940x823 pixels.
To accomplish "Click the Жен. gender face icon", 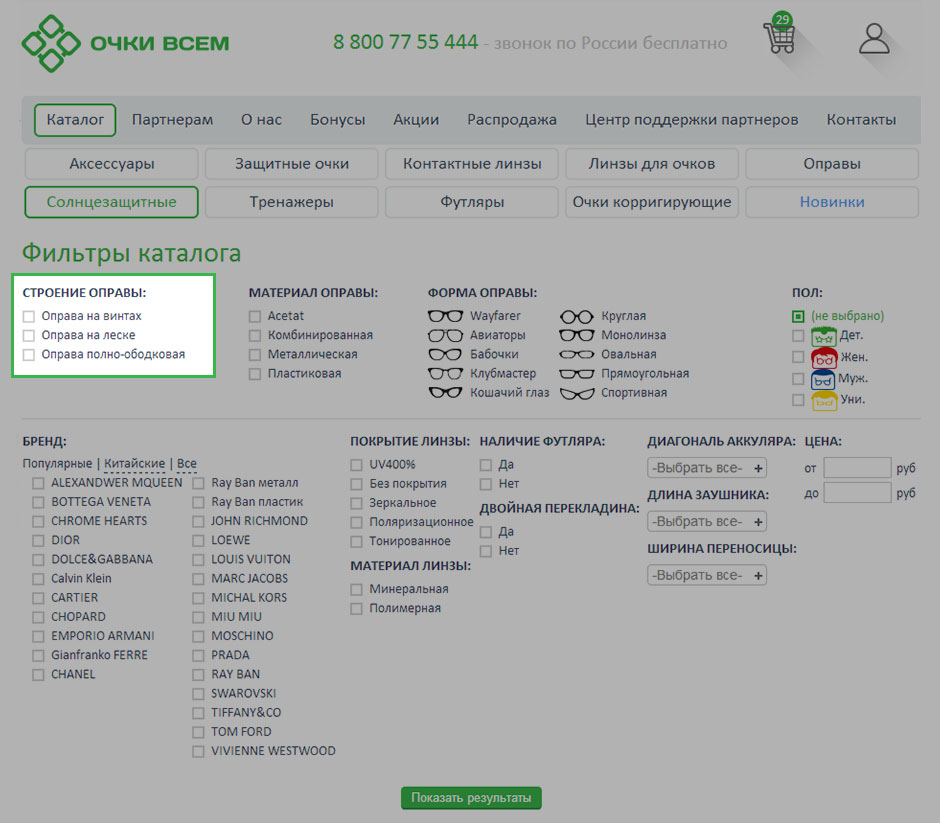I will pos(824,357).
